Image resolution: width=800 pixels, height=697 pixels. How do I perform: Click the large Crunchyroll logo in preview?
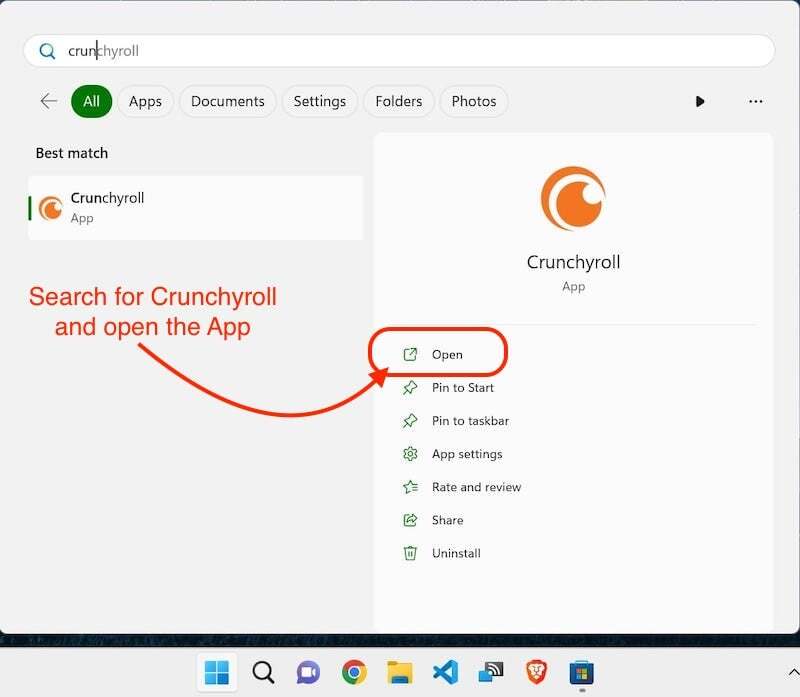(573, 198)
